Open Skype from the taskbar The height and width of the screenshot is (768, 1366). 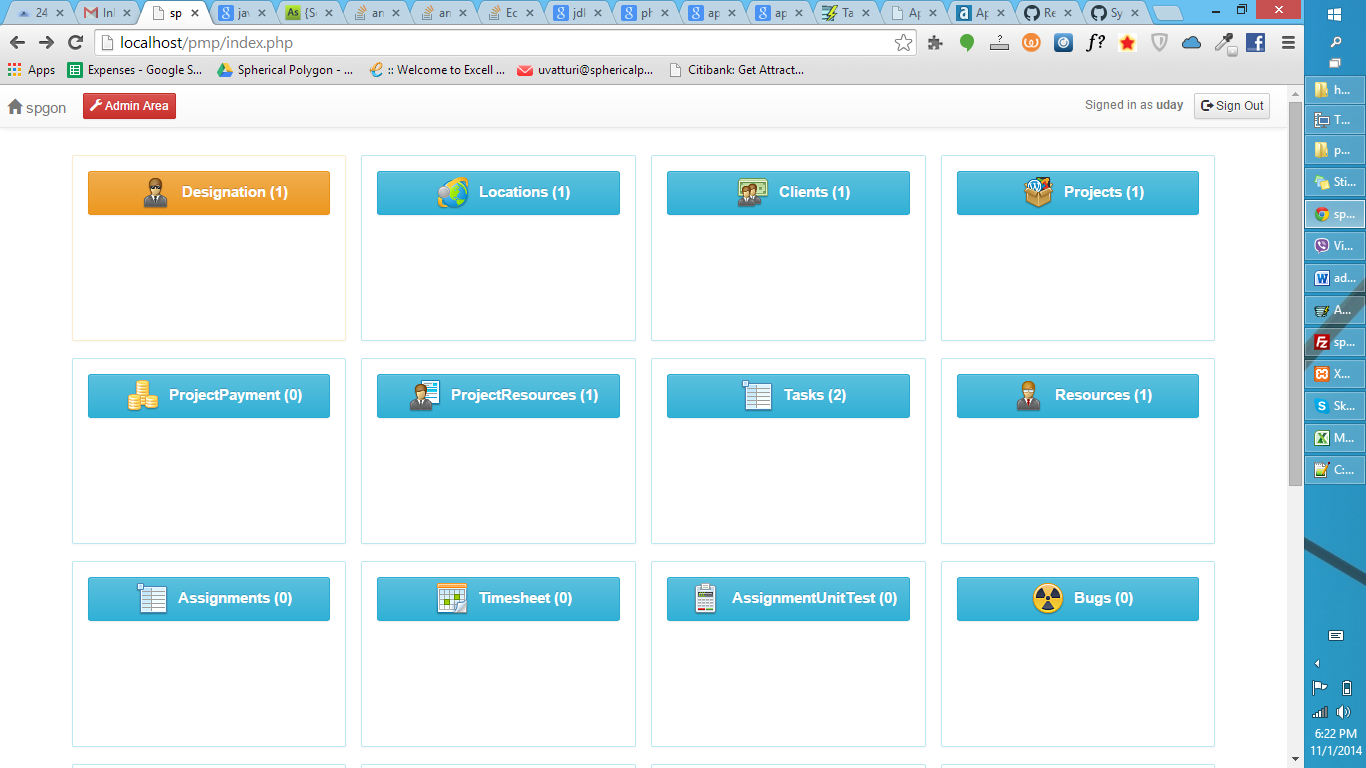tap(1335, 406)
